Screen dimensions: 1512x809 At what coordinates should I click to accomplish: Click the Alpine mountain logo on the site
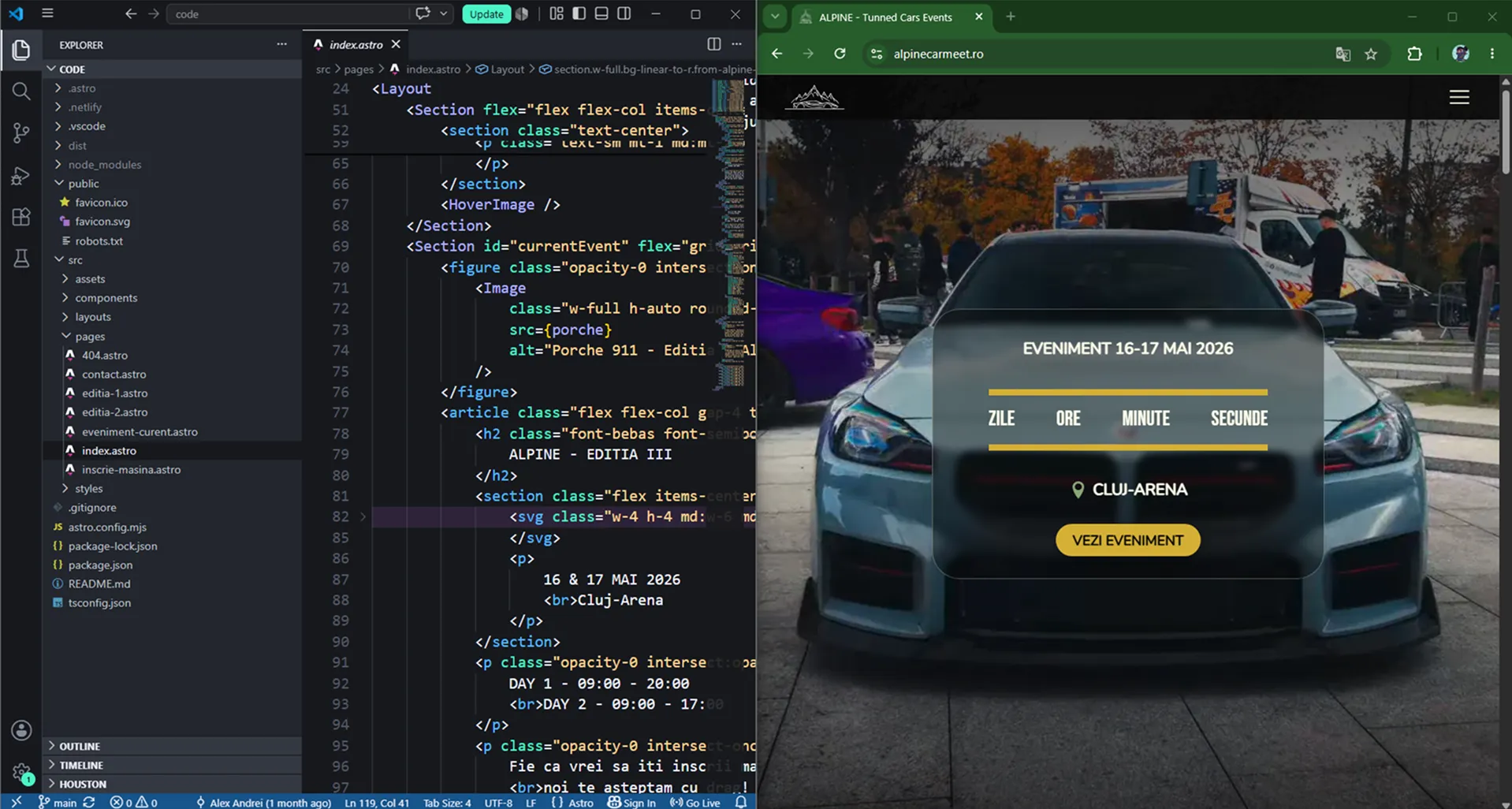pos(814,98)
